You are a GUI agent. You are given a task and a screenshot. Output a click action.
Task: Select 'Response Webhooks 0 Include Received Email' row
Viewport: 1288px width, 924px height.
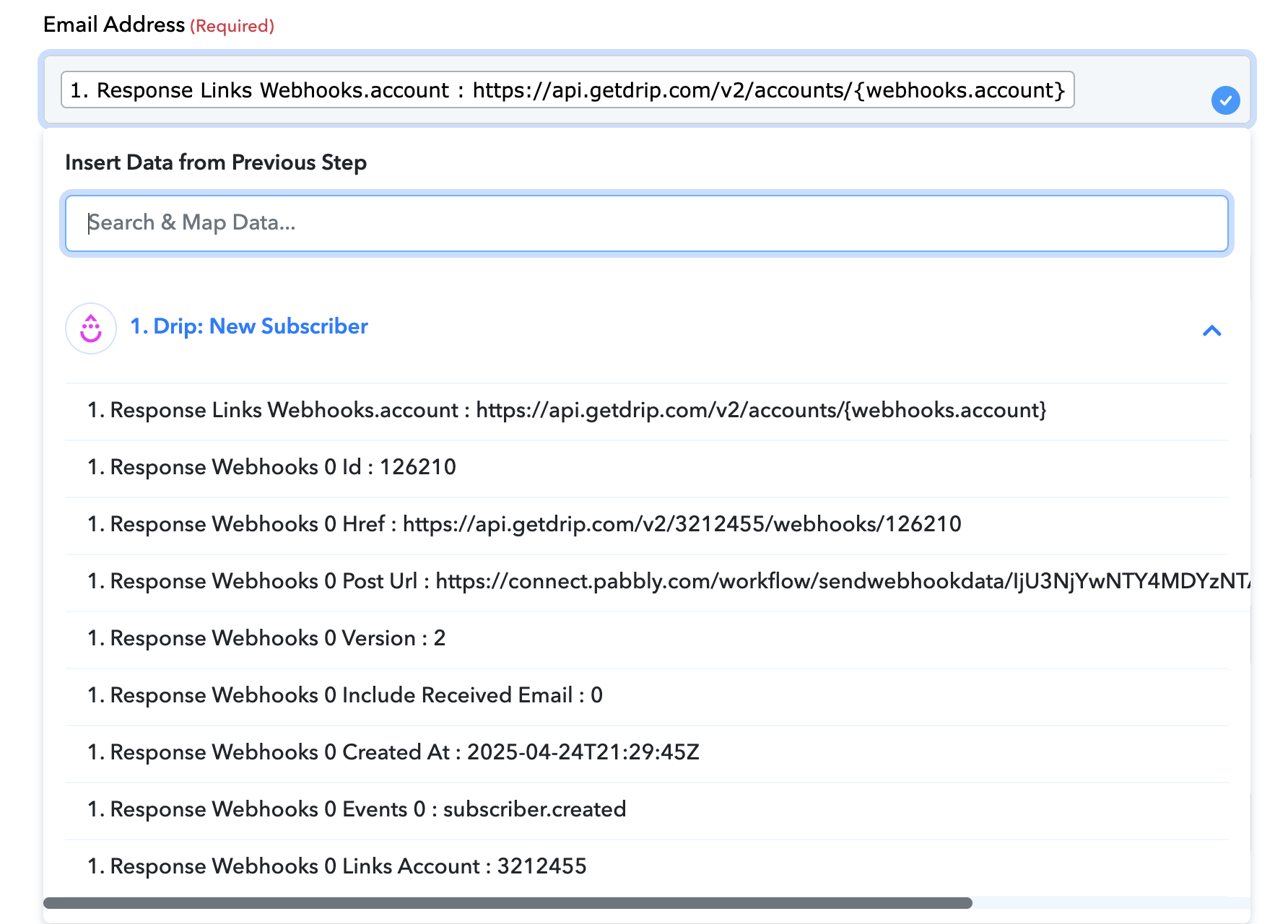[647, 696]
